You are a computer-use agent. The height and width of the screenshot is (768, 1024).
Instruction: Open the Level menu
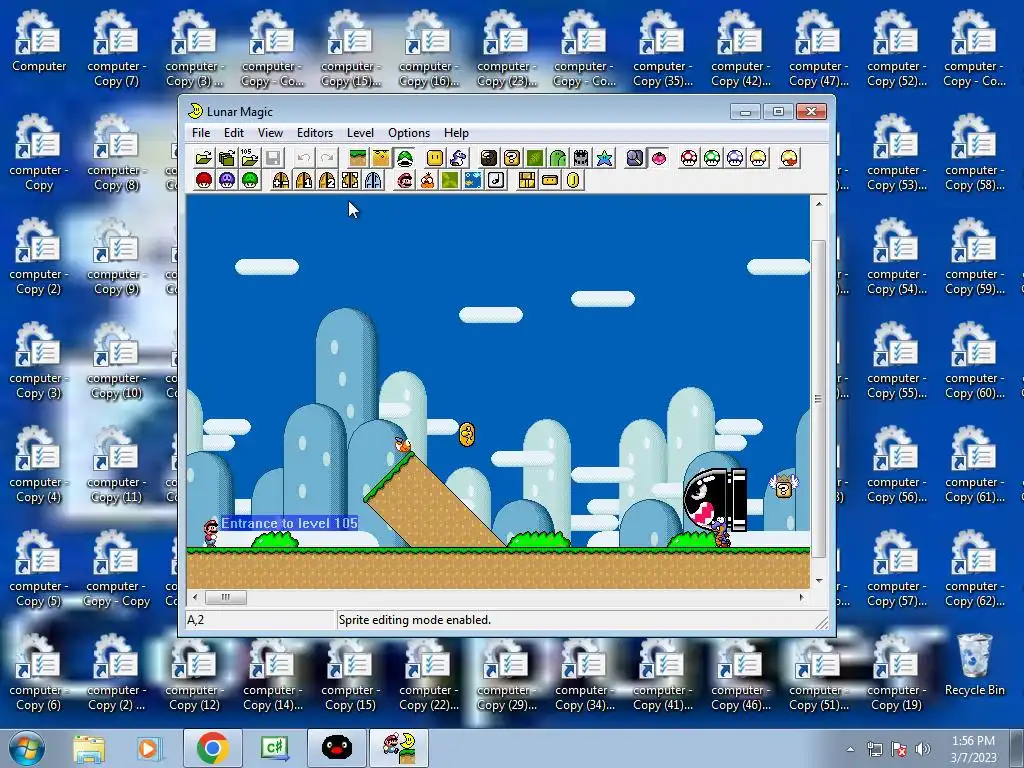[360, 133]
